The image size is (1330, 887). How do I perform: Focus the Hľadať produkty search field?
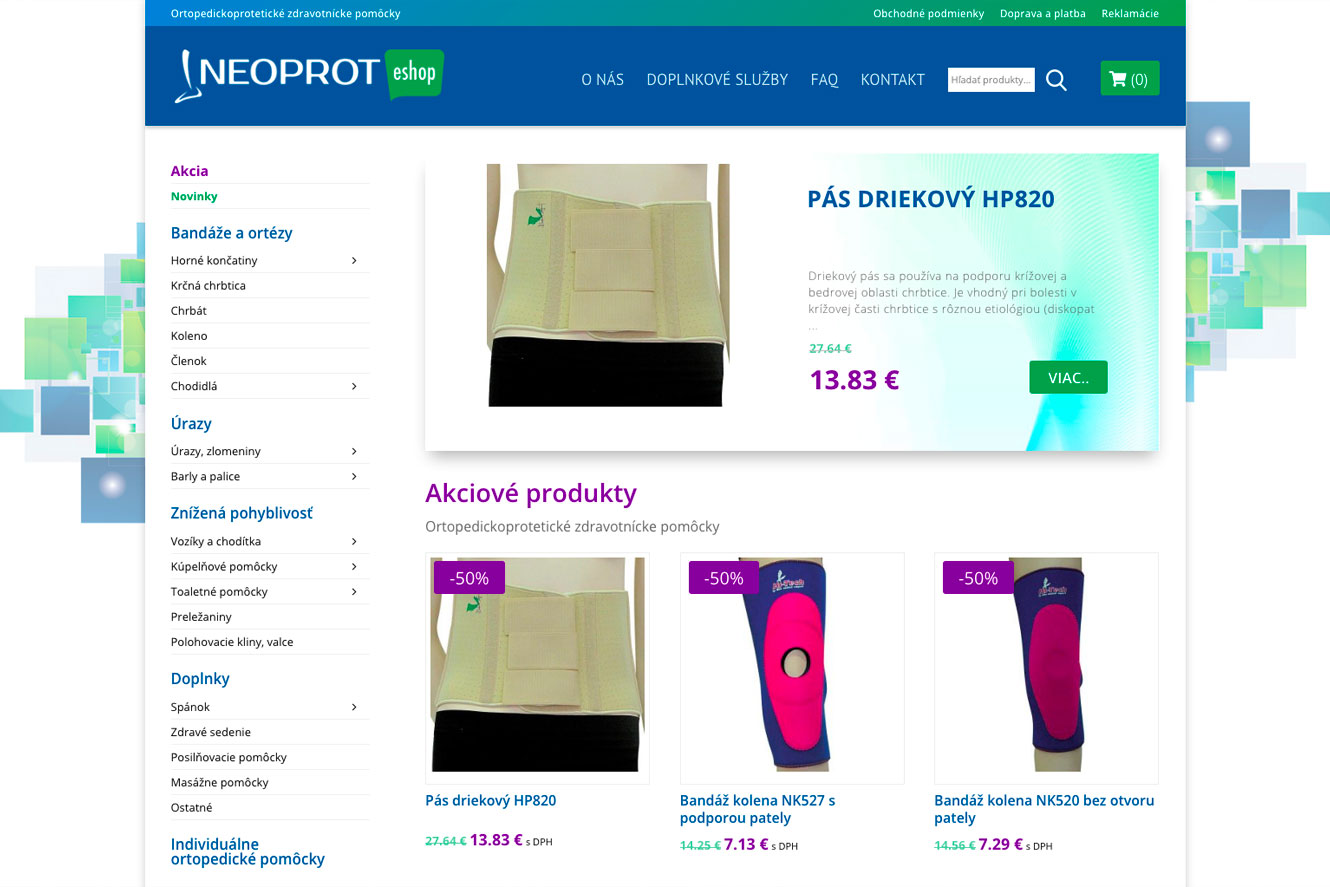coord(991,80)
